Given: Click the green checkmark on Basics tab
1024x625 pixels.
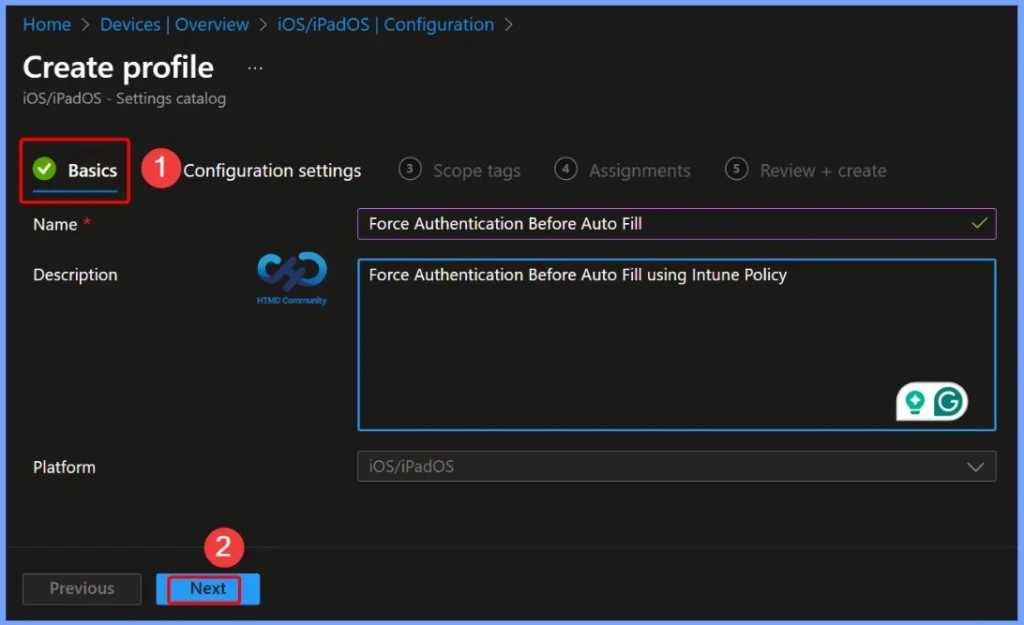Looking at the screenshot, I should coord(44,170).
